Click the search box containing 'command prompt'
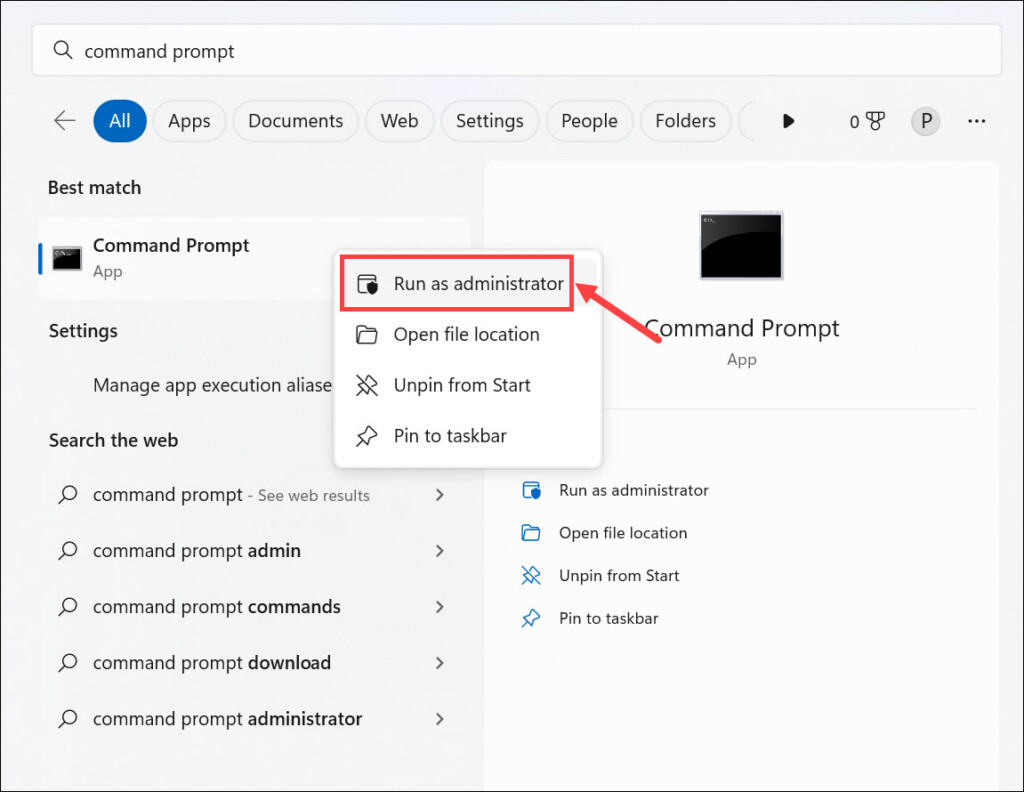Image resolution: width=1024 pixels, height=792 pixels. pos(516,51)
